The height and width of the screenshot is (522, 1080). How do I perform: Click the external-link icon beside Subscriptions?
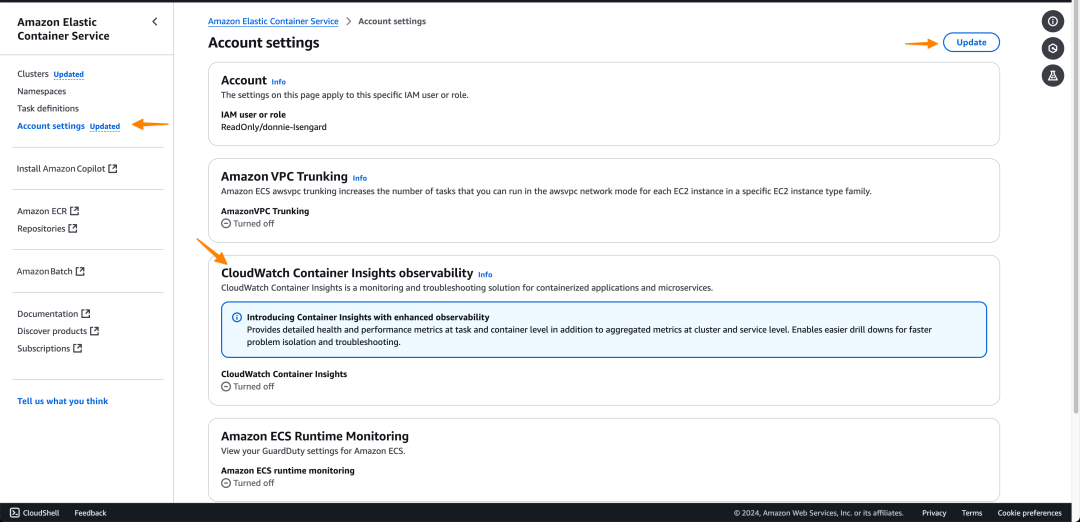tap(78, 348)
